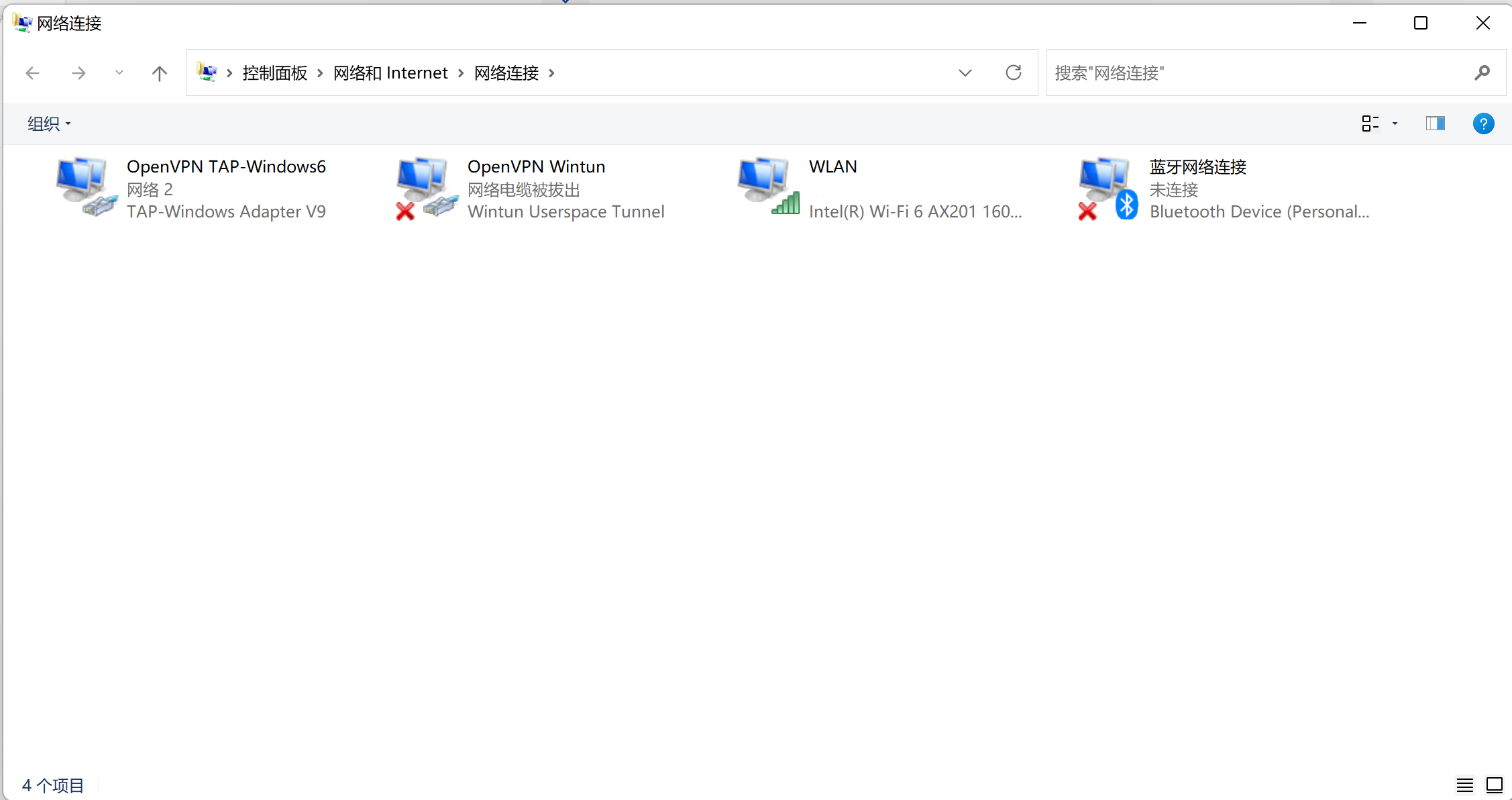The height and width of the screenshot is (800, 1512).
Task: Click the 网络电缆被拔出 status text
Action: click(x=524, y=190)
